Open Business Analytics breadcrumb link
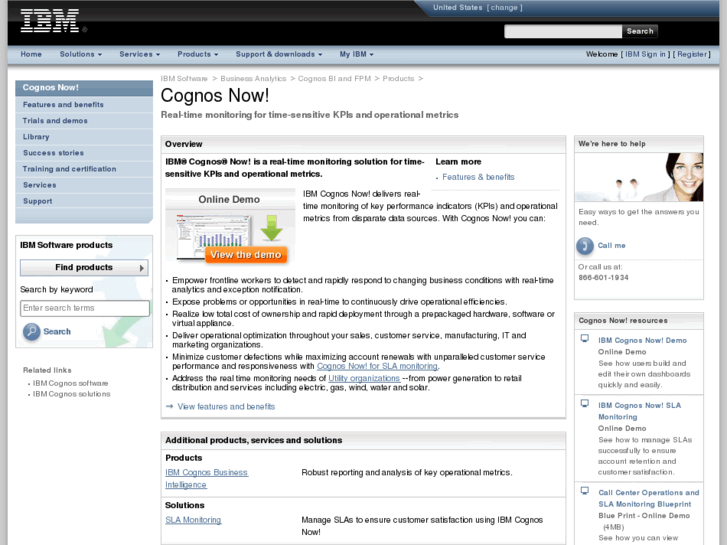727x545 pixels. [x=253, y=78]
